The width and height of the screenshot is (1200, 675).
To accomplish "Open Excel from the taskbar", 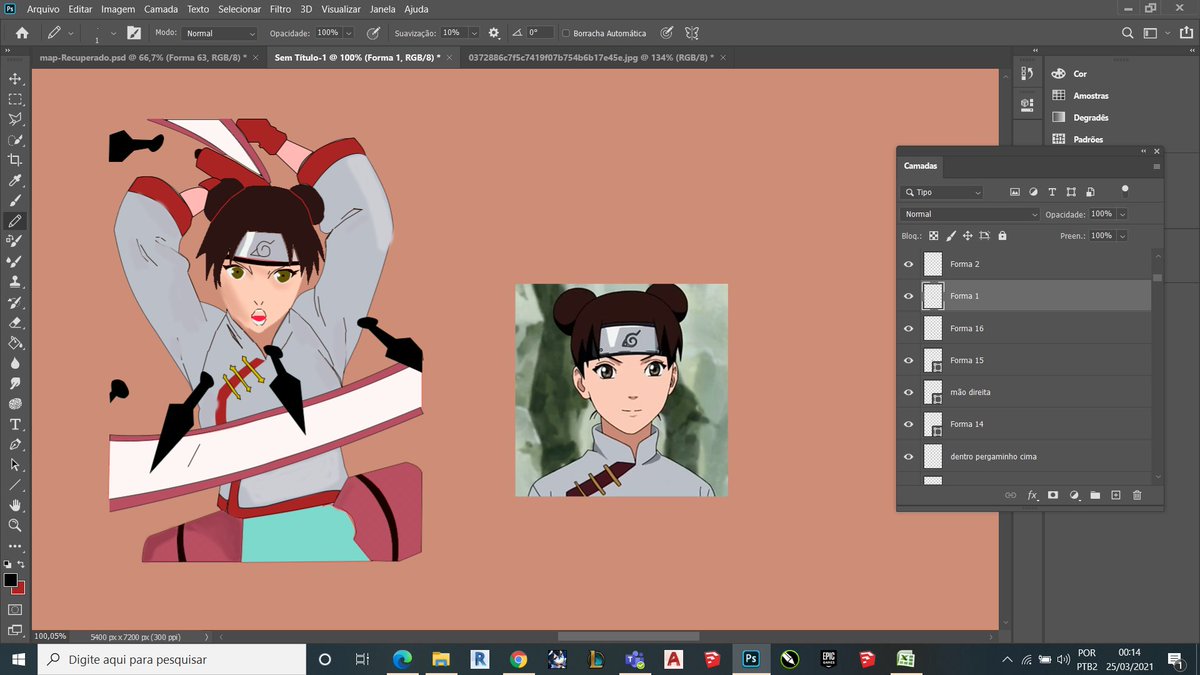I will click(905, 660).
